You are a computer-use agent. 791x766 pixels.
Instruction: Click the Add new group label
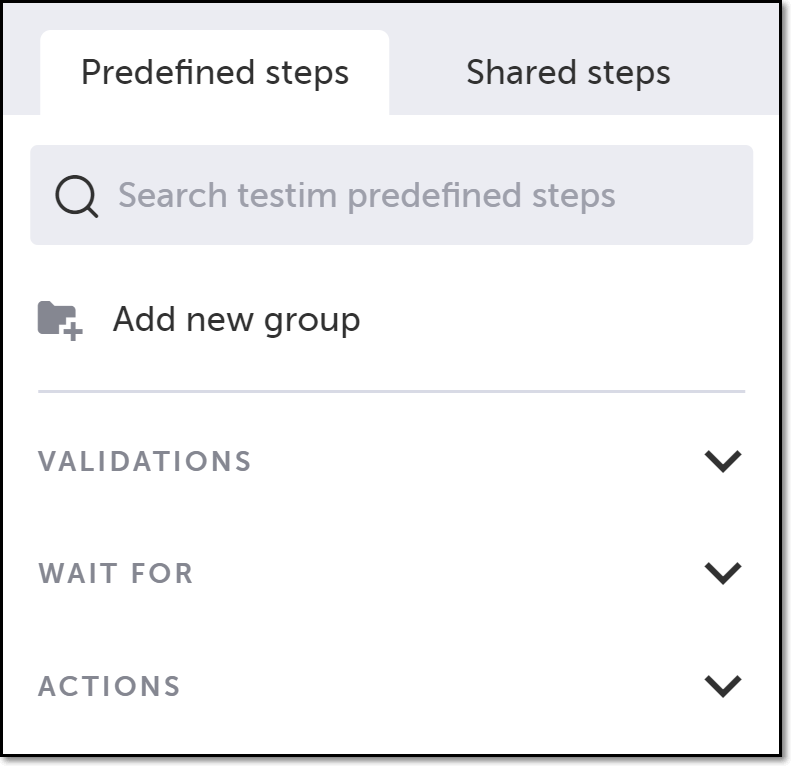[x=236, y=320]
